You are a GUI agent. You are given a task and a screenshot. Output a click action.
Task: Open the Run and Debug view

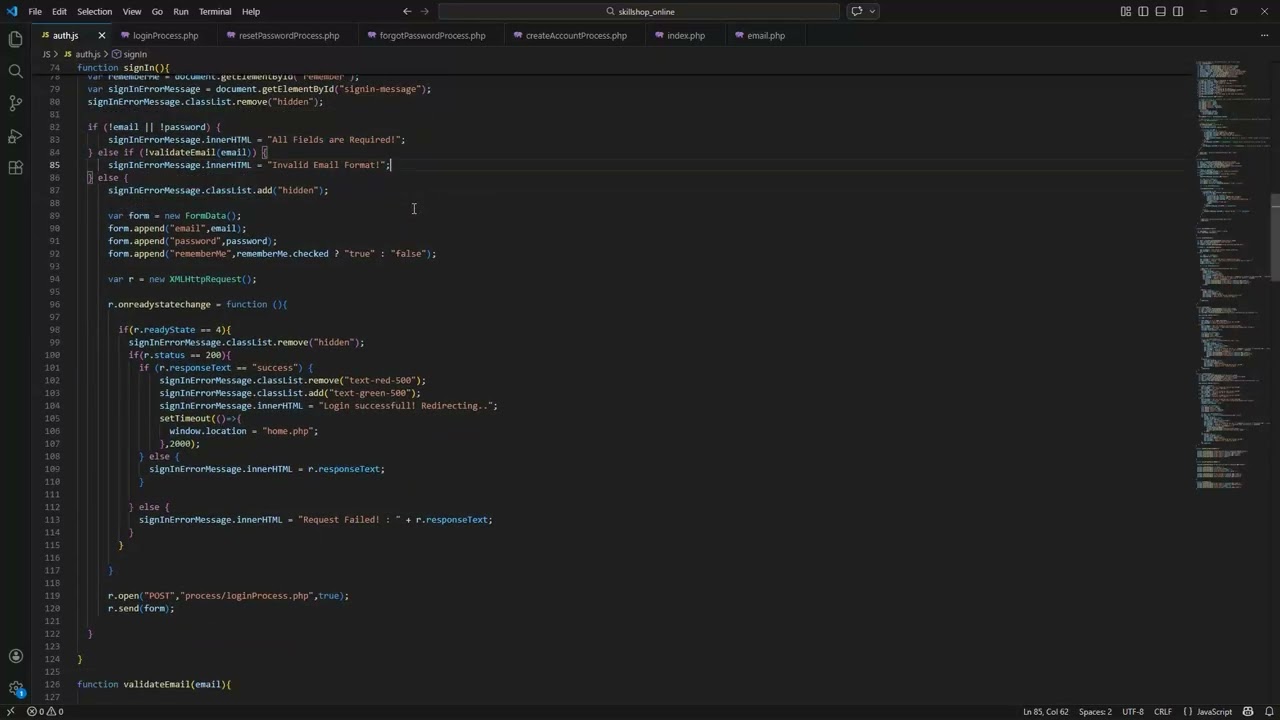[15, 135]
